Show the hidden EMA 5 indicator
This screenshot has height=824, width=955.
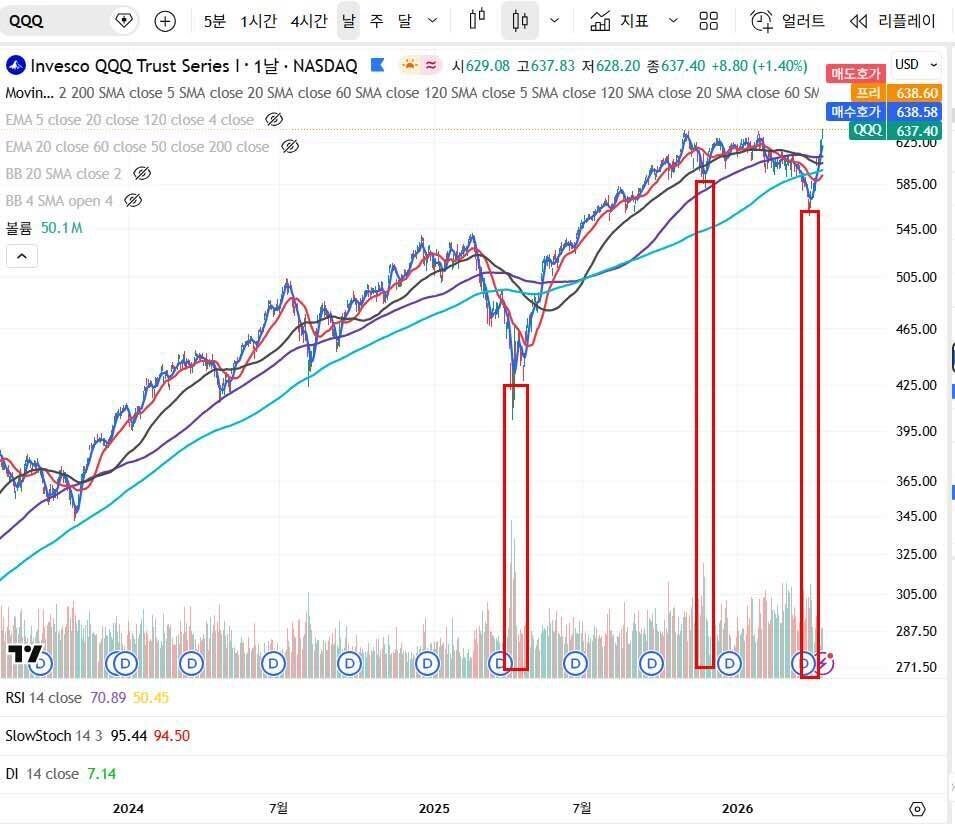[274, 120]
